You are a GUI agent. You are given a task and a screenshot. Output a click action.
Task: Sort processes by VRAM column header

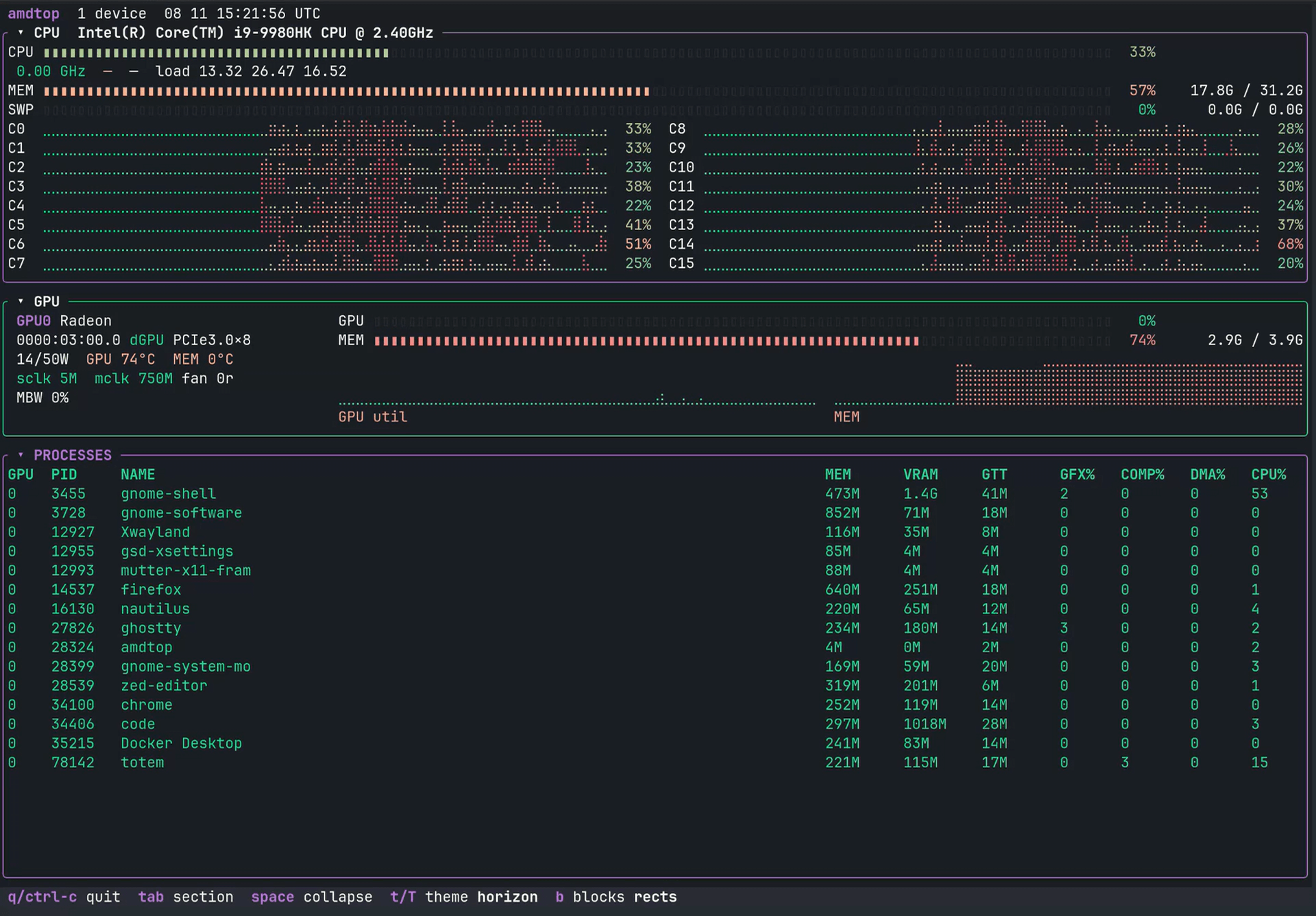(x=921, y=475)
